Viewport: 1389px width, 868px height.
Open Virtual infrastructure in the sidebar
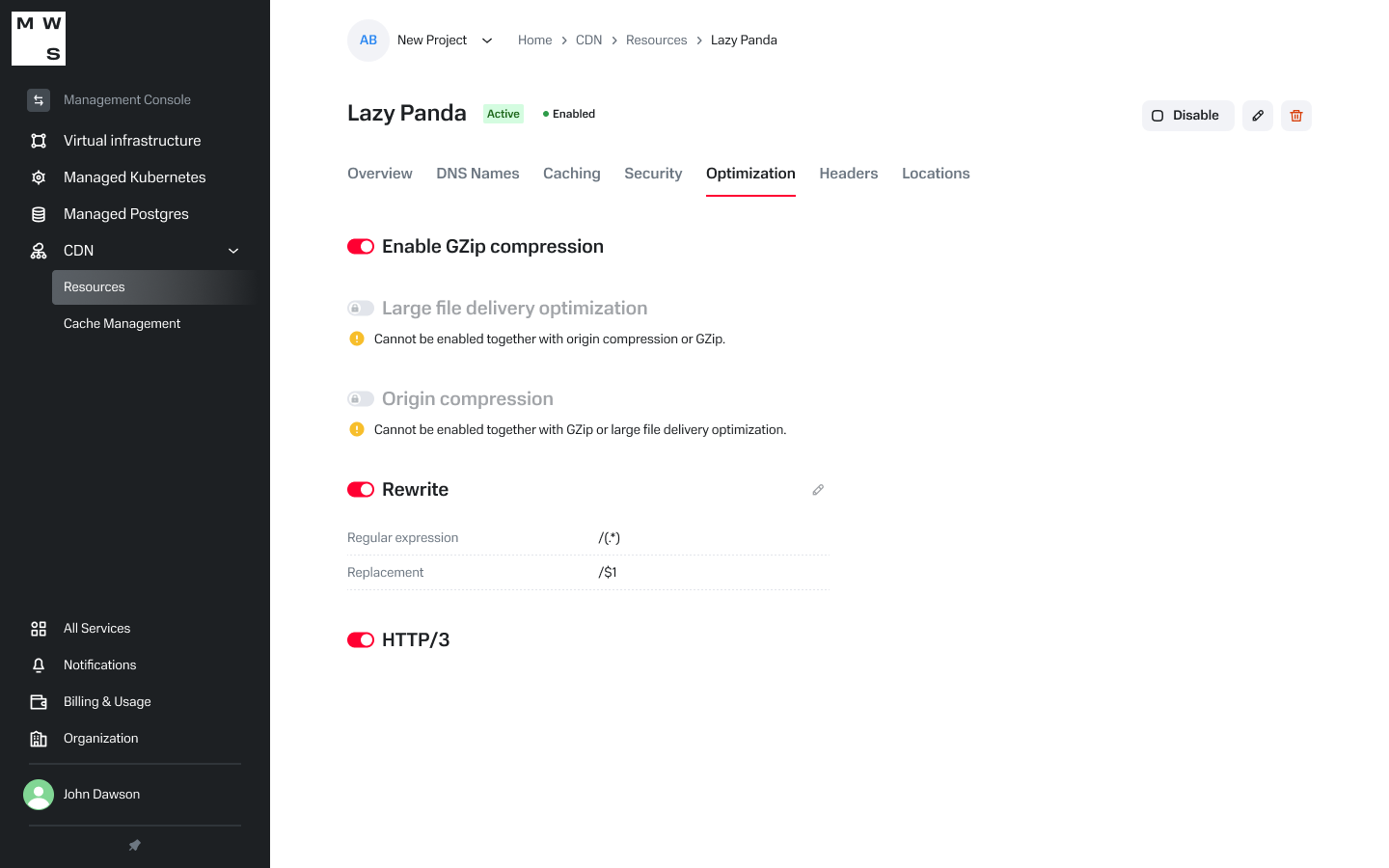[x=132, y=141]
